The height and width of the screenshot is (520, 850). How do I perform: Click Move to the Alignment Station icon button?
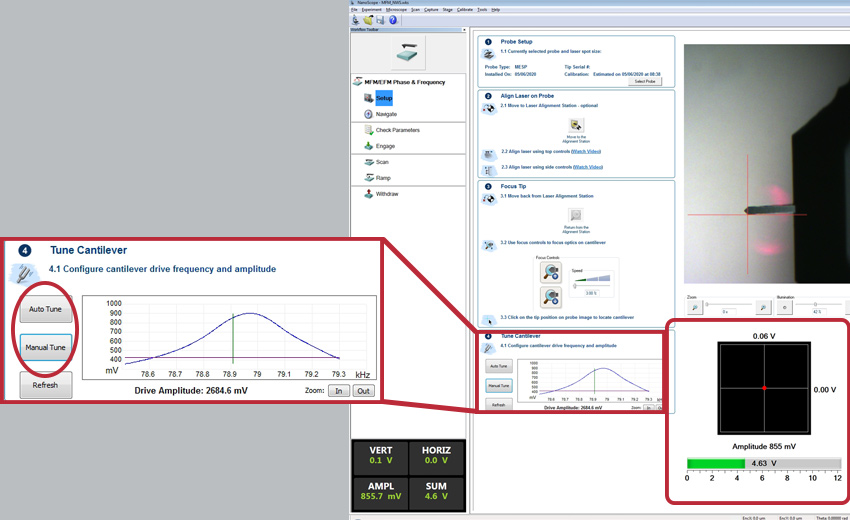[x=576, y=125]
